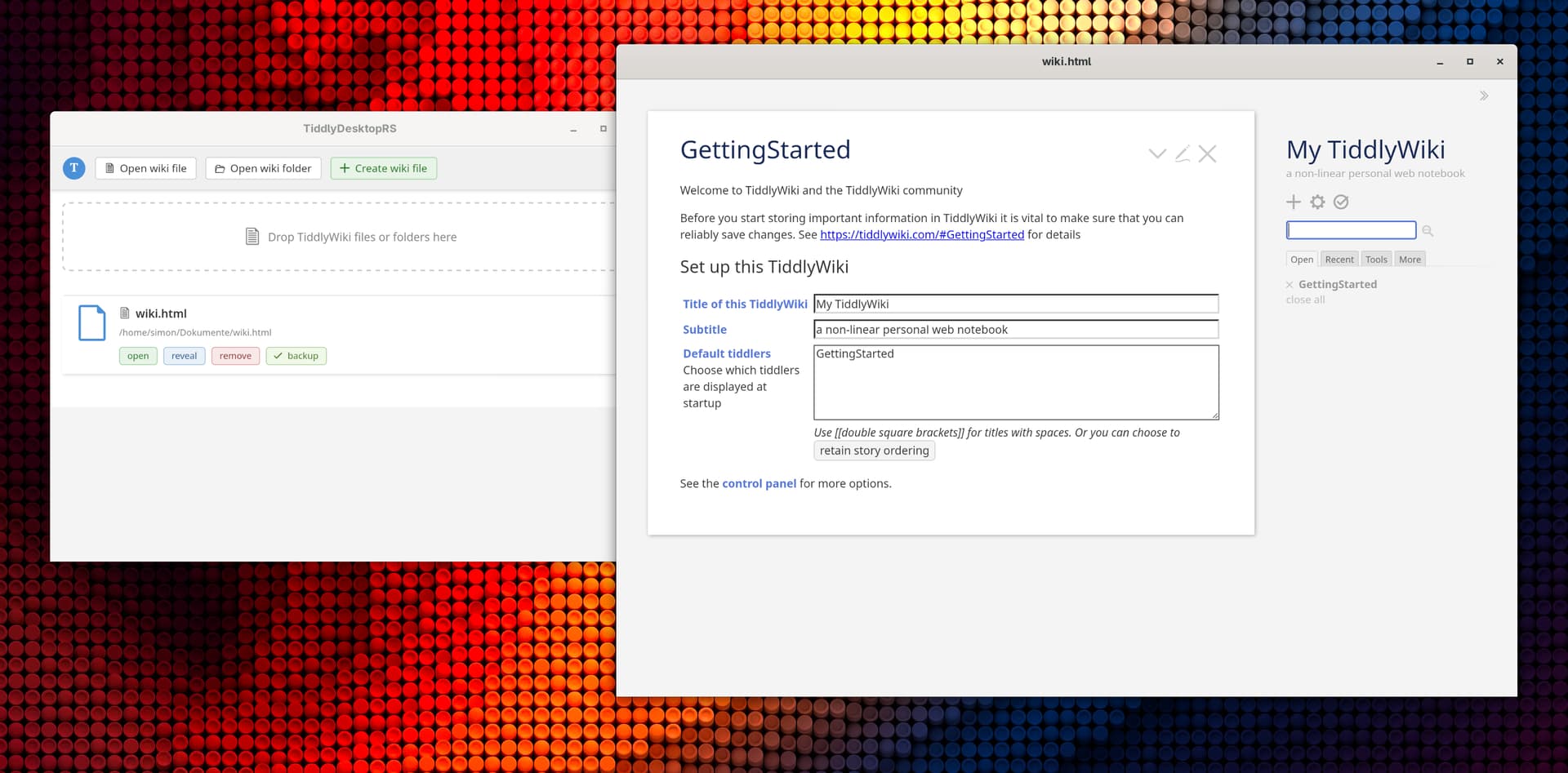Close the GettingStarted tiddler with X icon

point(1207,153)
